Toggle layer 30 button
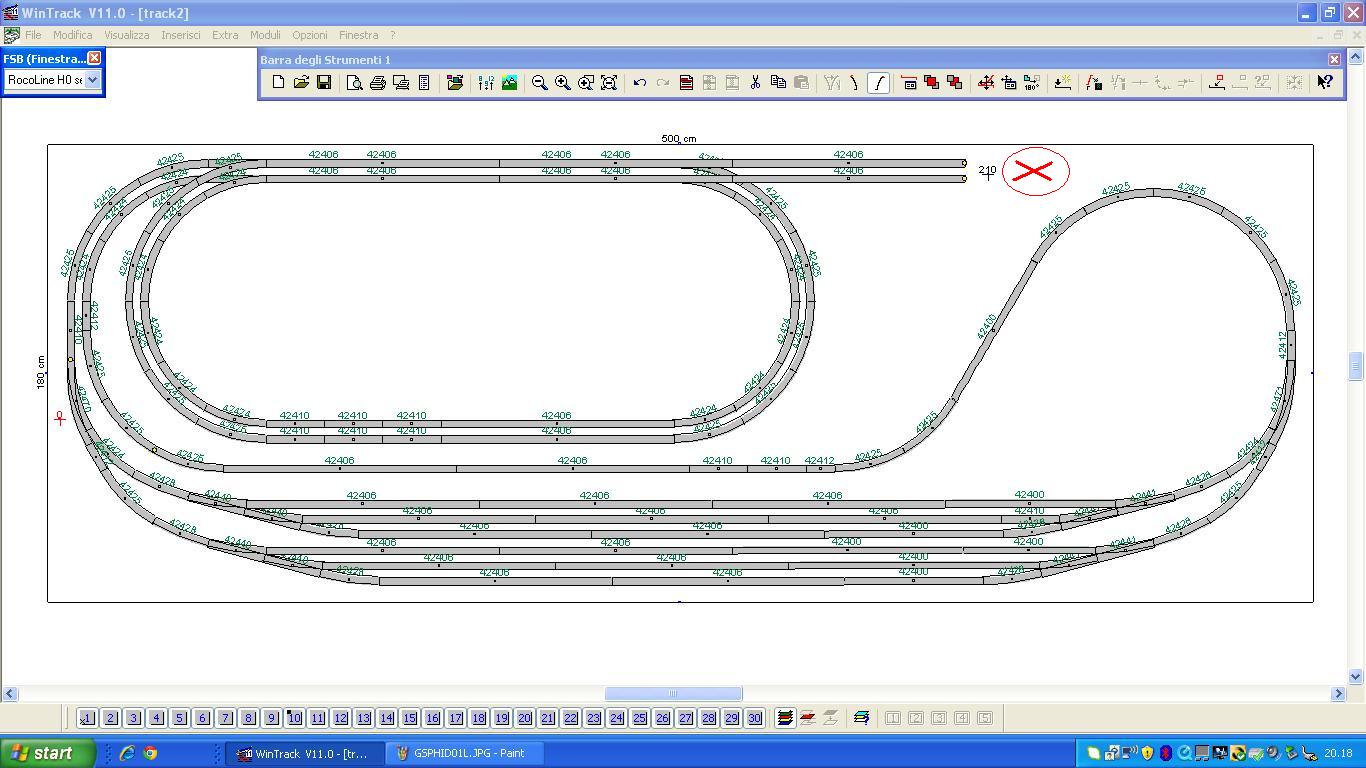 (x=754, y=718)
